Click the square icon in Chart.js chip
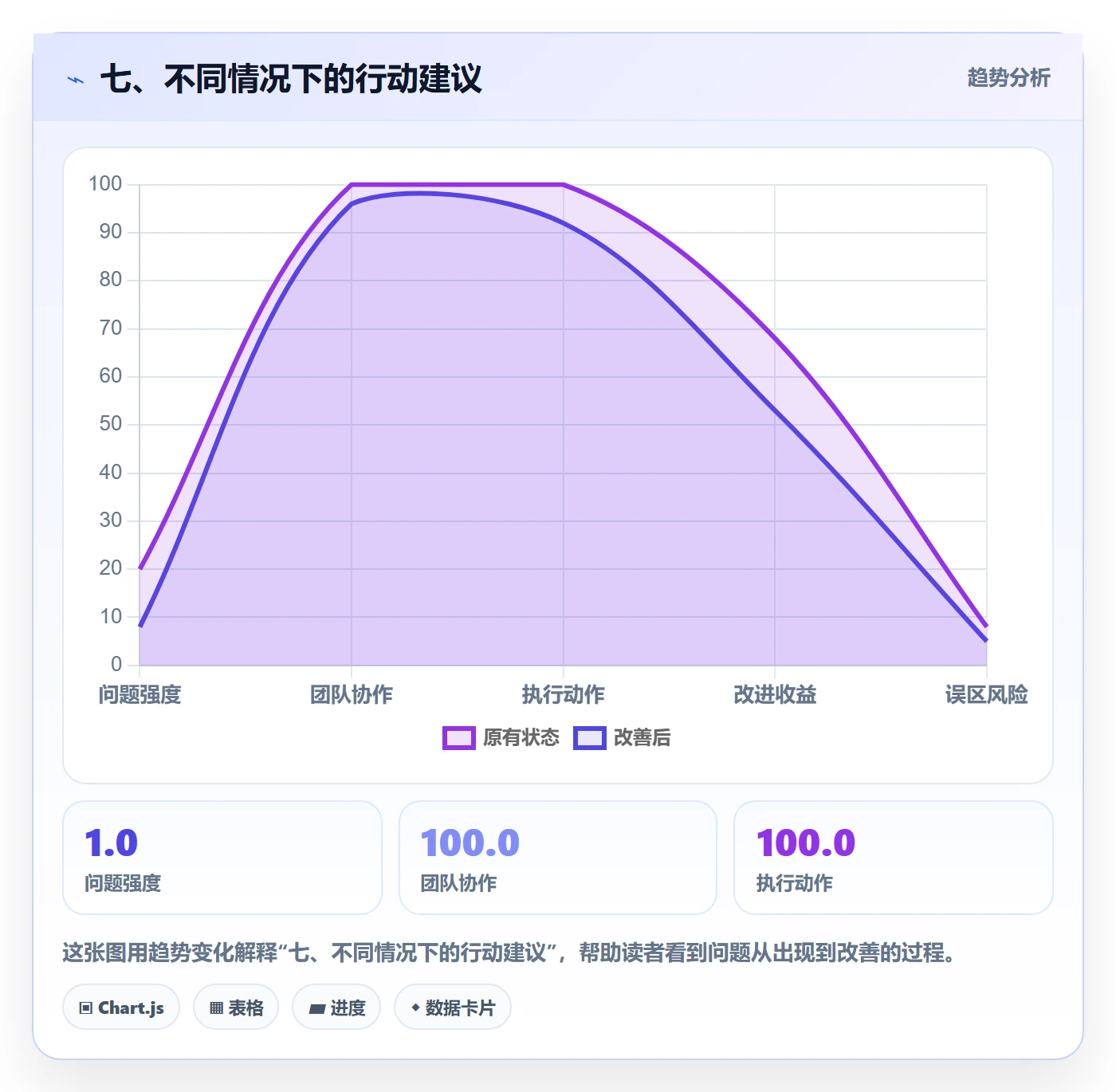 [86, 1008]
